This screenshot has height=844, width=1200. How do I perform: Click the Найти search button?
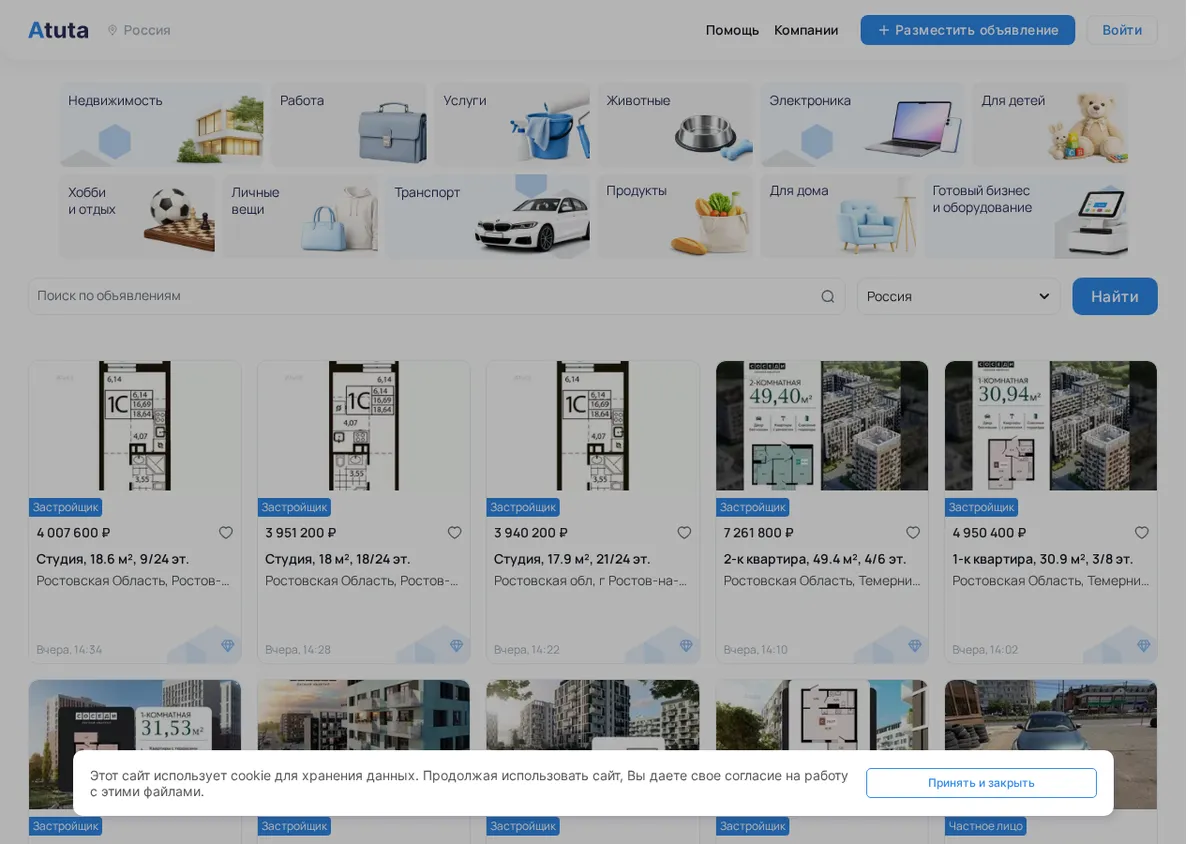[1115, 296]
